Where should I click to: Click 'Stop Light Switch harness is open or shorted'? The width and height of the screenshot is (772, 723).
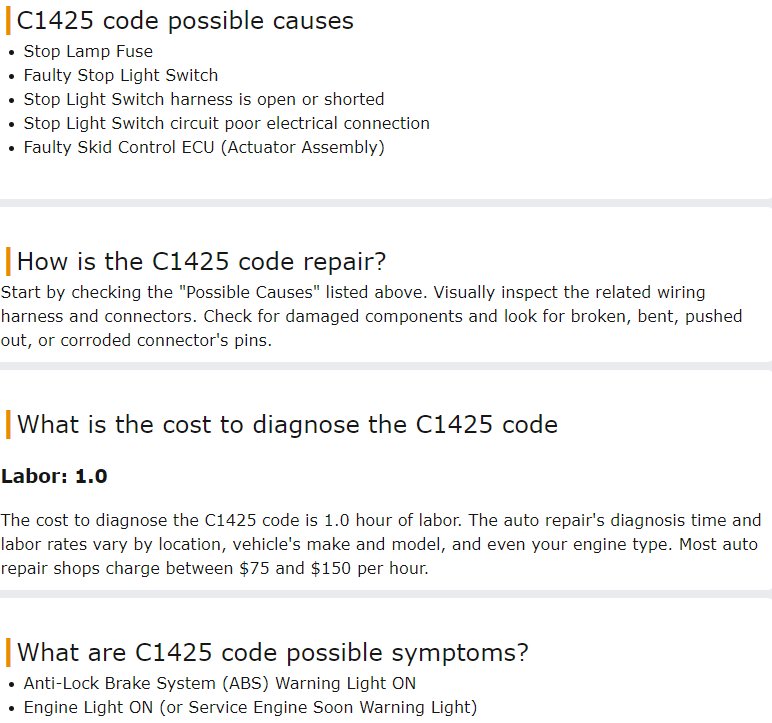click(204, 99)
